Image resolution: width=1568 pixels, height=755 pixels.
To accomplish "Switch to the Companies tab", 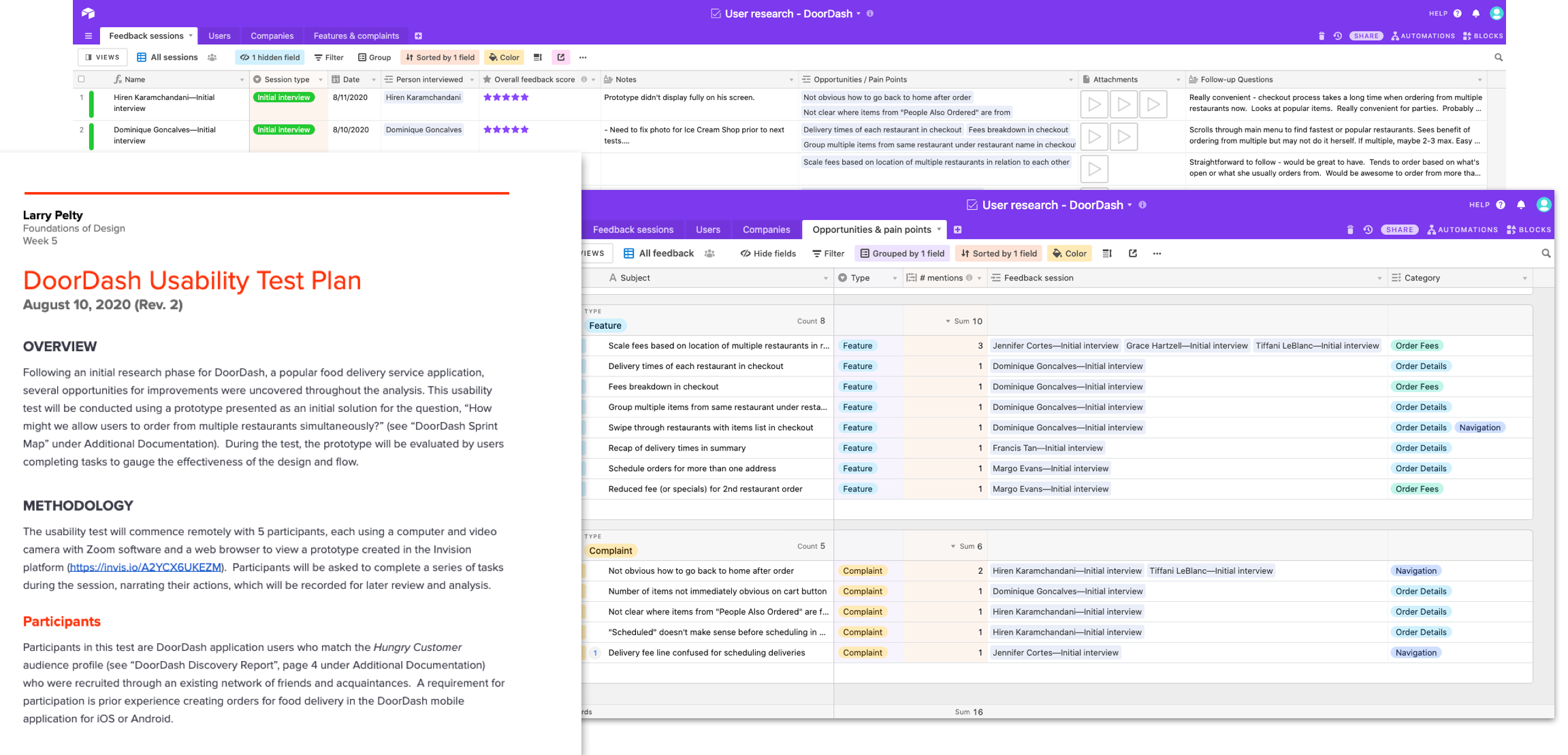I will (x=272, y=35).
